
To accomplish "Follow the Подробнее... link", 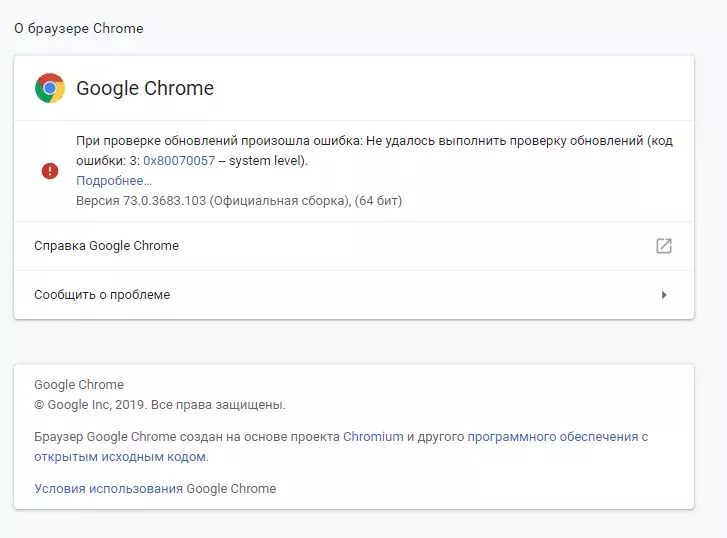I will point(114,180).
